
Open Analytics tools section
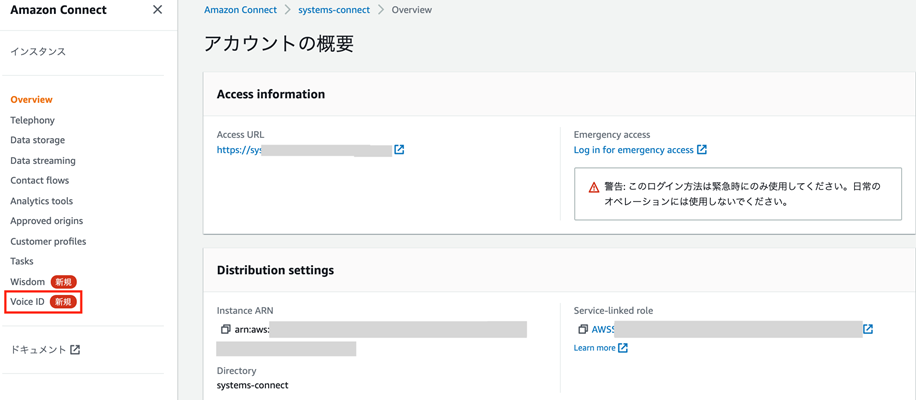pyautogui.click(x=41, y=201)
